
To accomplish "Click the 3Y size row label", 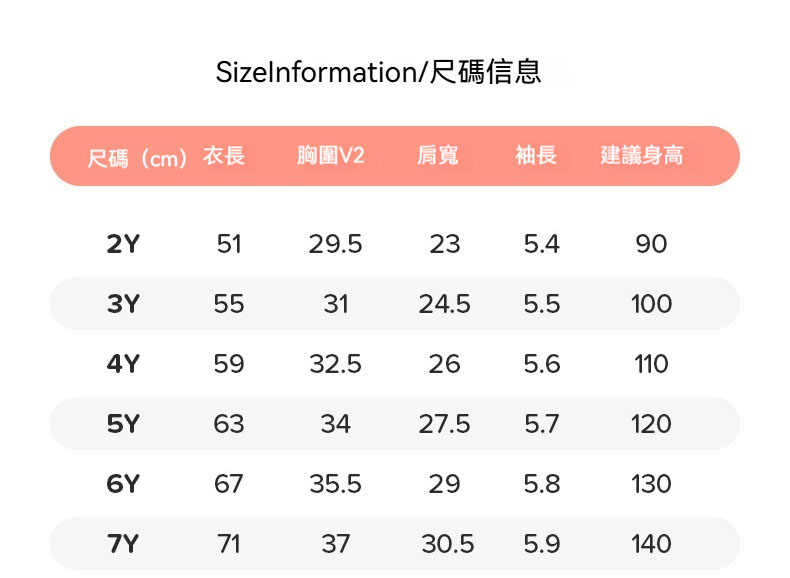I will [x=123, y=304].
